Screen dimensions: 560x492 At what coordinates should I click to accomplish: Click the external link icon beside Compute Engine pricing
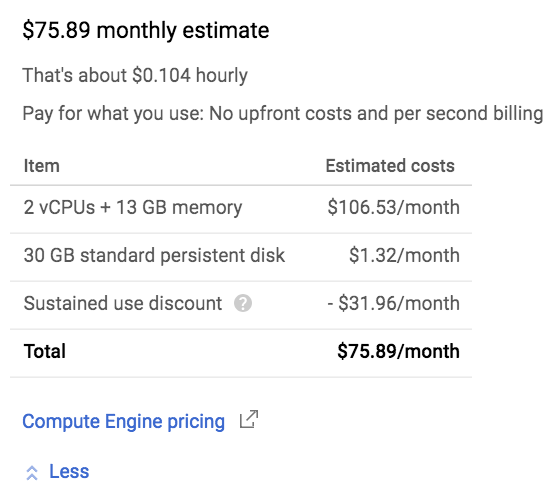click(x=249, y=419)
